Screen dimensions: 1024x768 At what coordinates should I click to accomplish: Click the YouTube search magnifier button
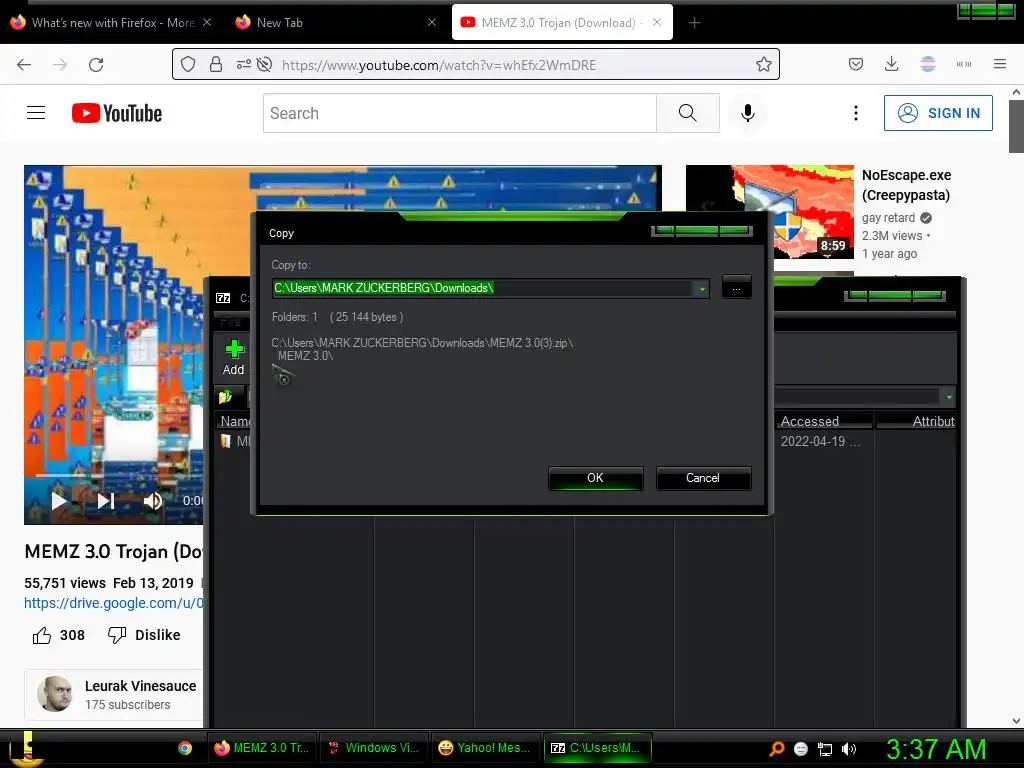(688, 113)
